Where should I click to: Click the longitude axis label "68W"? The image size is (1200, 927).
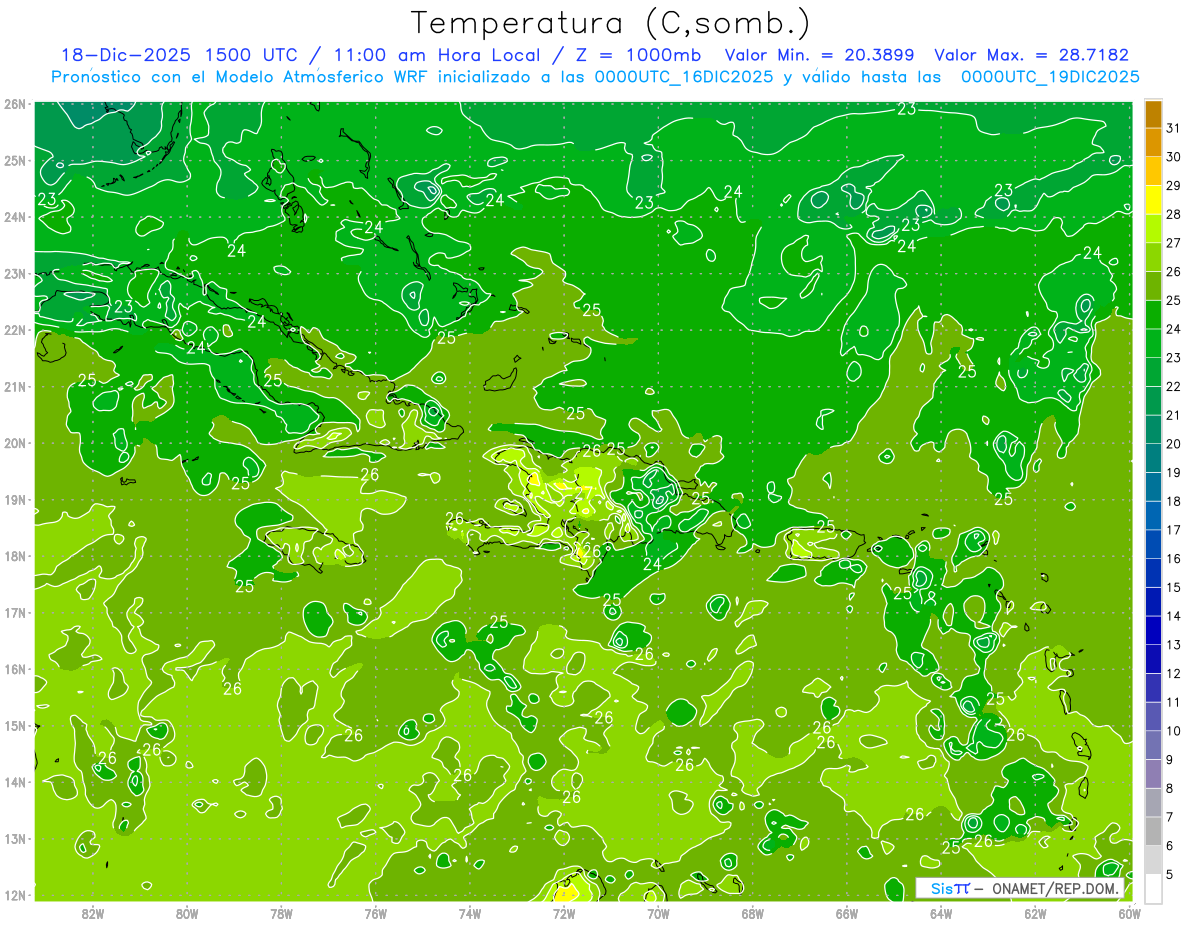752,913
